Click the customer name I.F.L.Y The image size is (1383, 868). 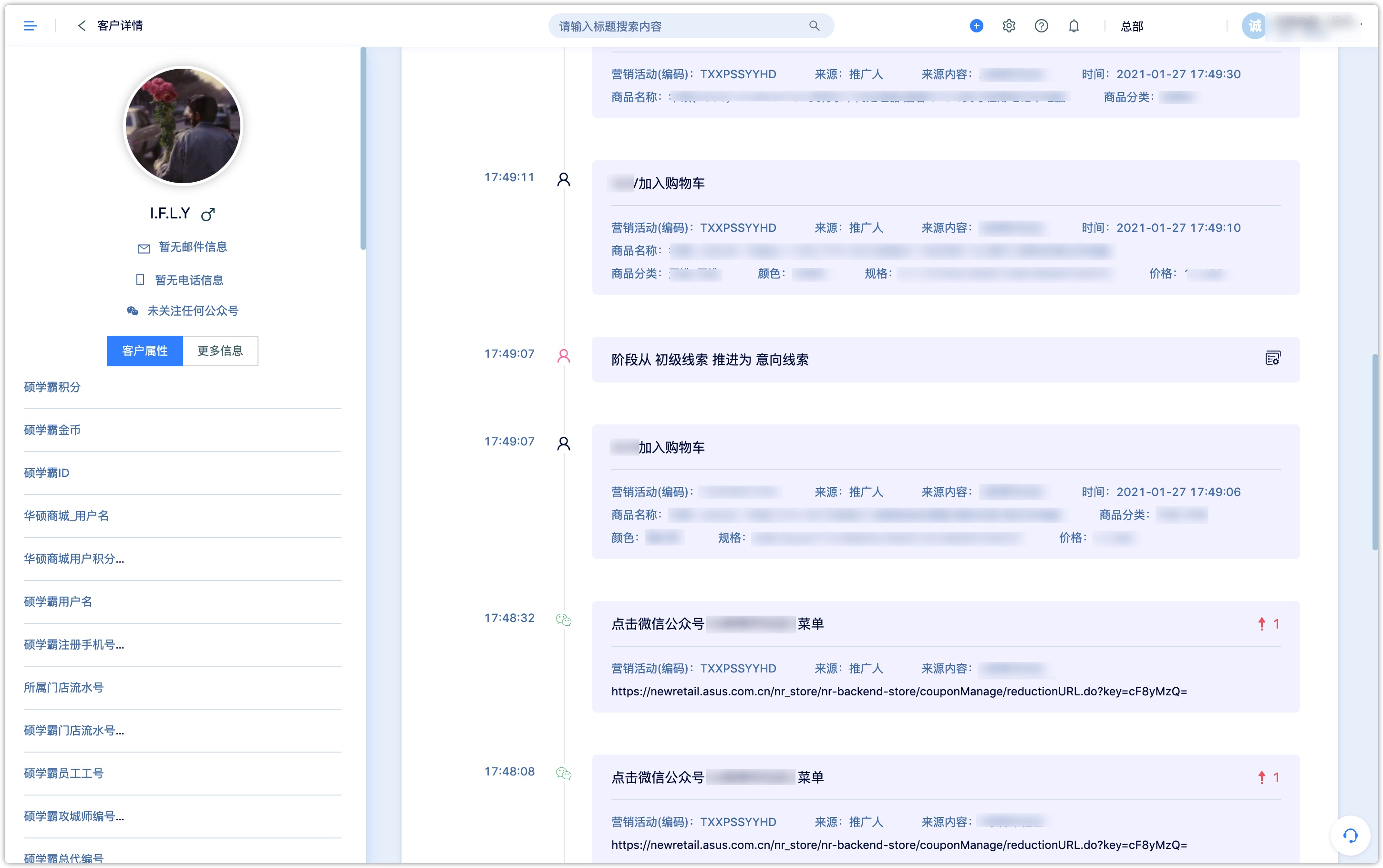pos(170,214)
